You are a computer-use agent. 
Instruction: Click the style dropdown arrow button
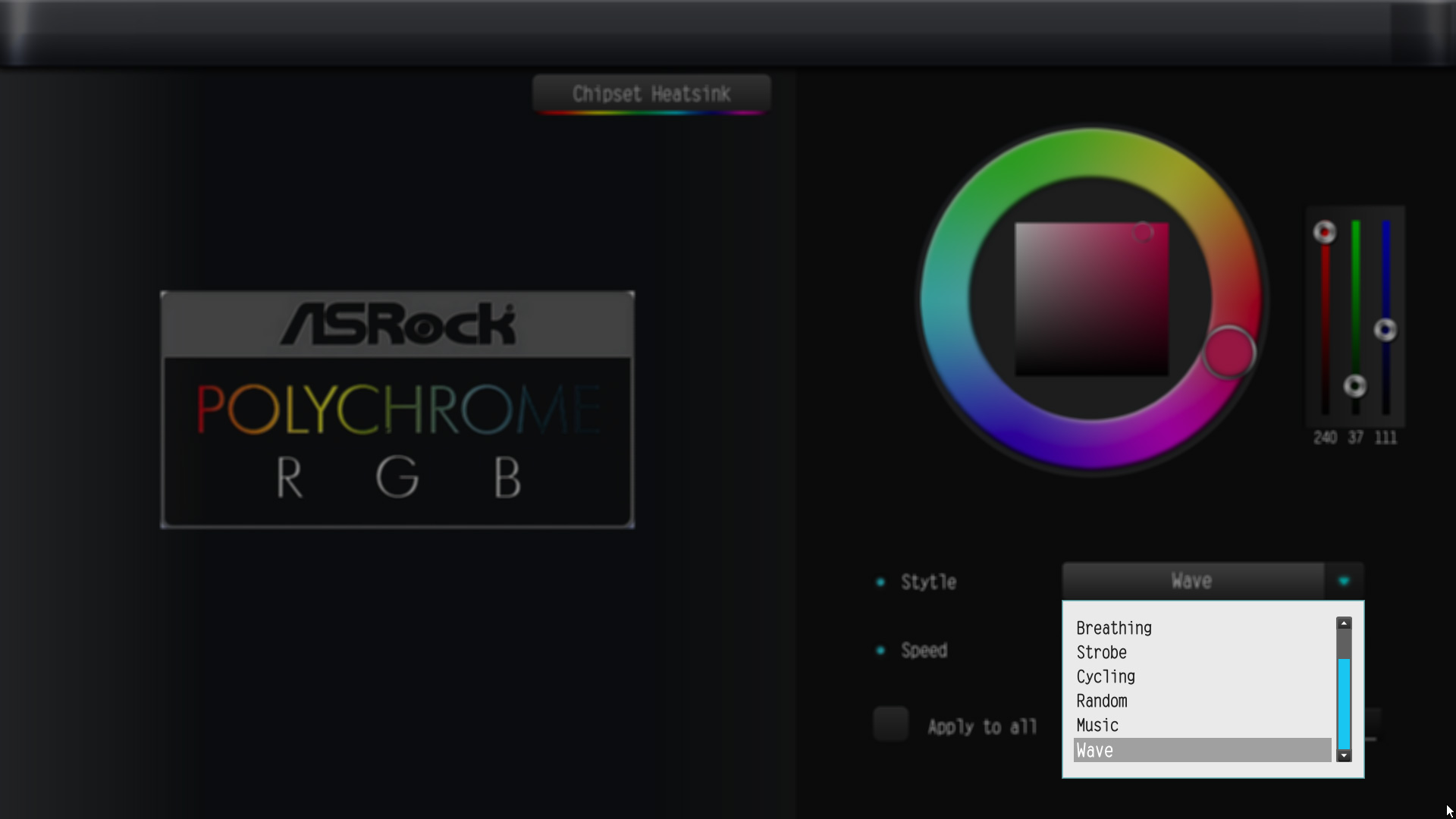click(1344, 582)
